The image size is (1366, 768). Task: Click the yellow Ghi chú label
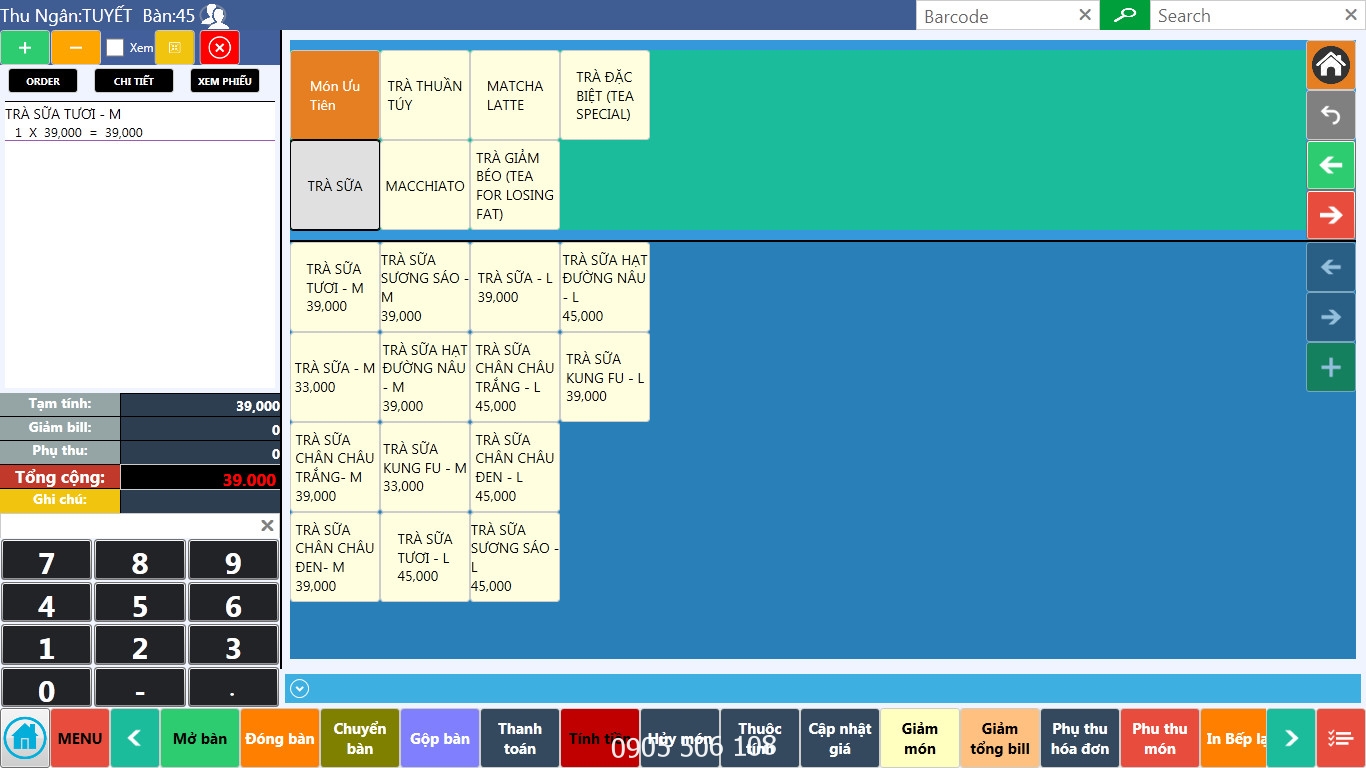[x=60, y=500]
